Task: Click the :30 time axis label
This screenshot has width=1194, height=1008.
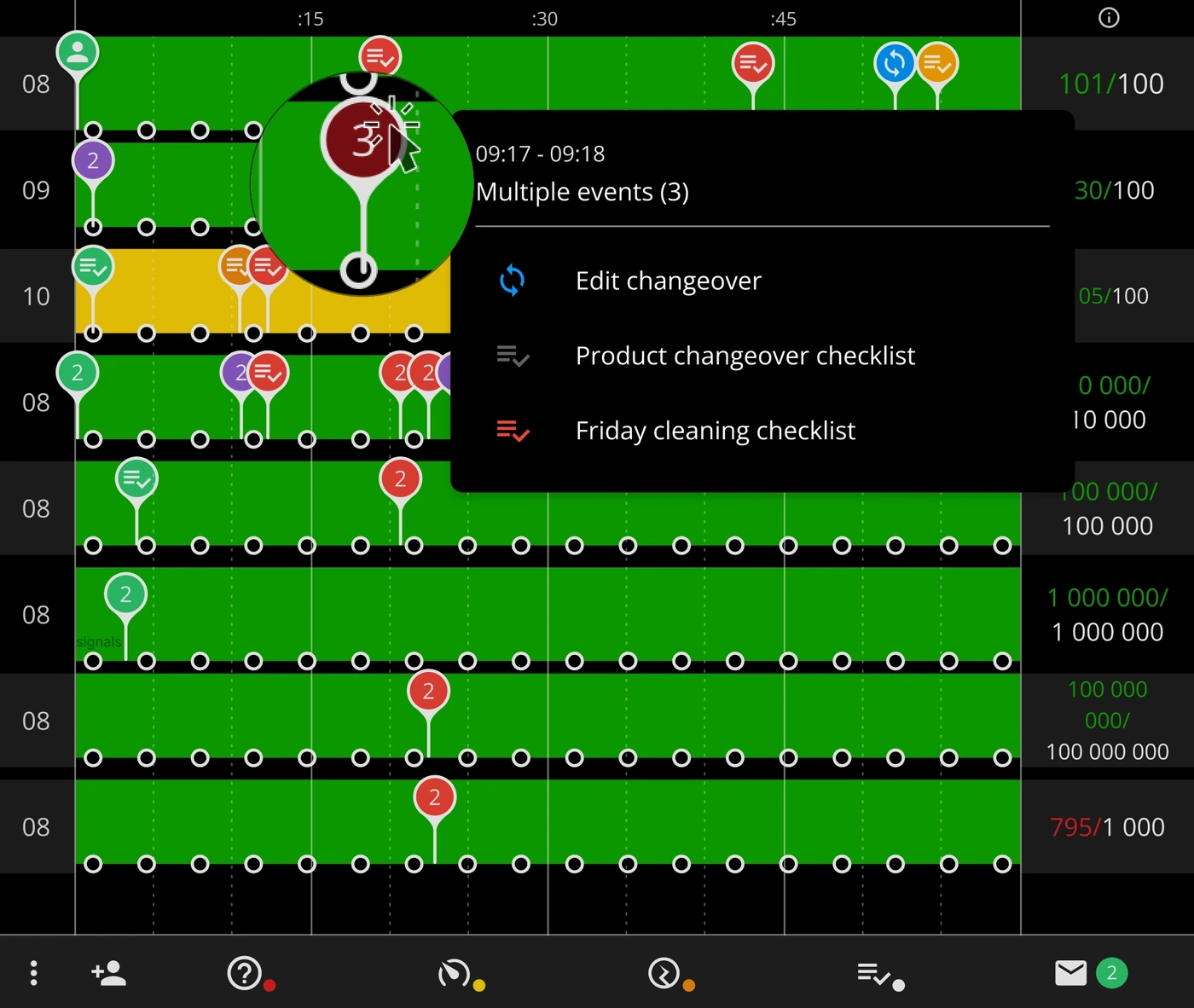Action: pyautogui.click(x=544, y=19)
